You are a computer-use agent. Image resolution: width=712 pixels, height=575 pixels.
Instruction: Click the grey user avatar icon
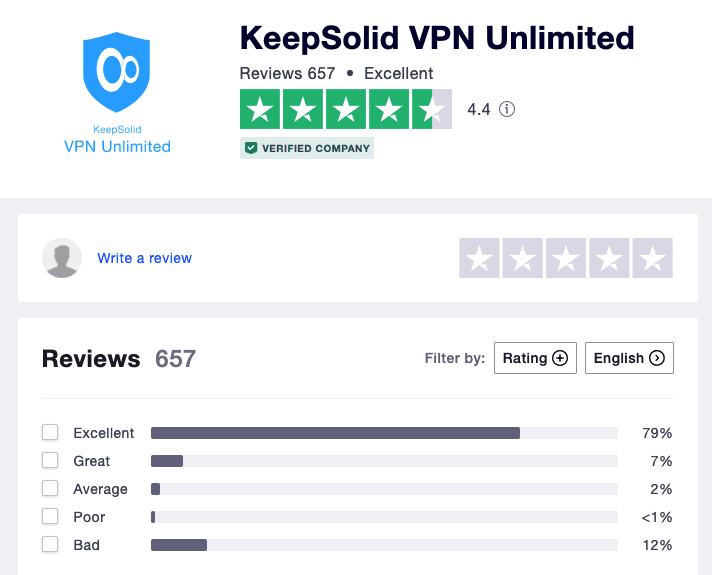62,258
